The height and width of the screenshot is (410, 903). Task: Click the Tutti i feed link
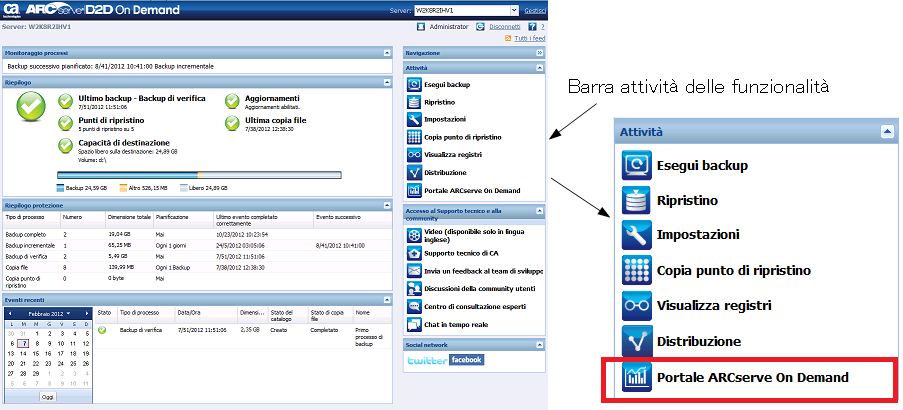pyautogui.click(x=529, y=38)
